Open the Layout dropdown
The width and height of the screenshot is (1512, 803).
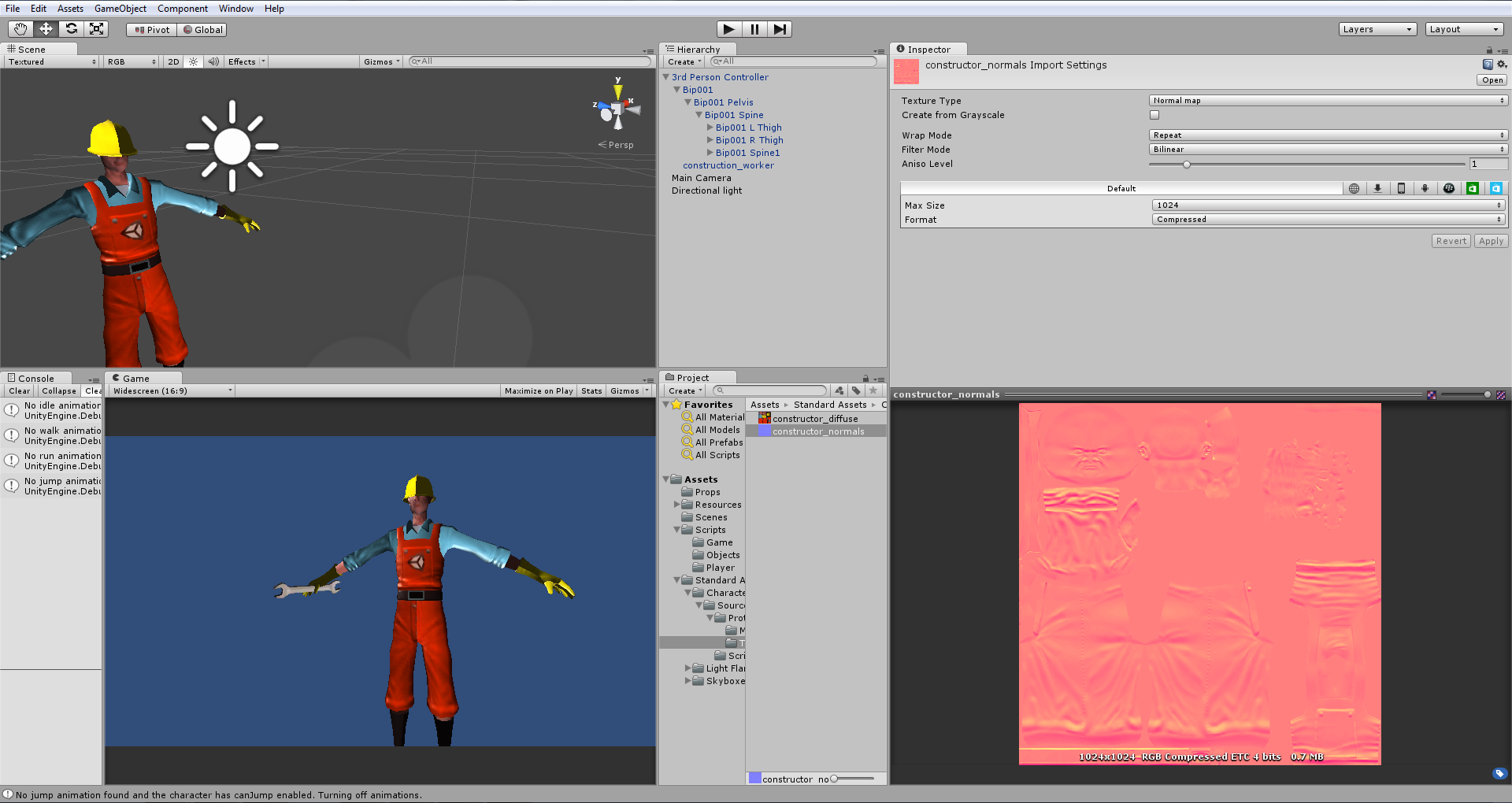(x=1464, y=29)
